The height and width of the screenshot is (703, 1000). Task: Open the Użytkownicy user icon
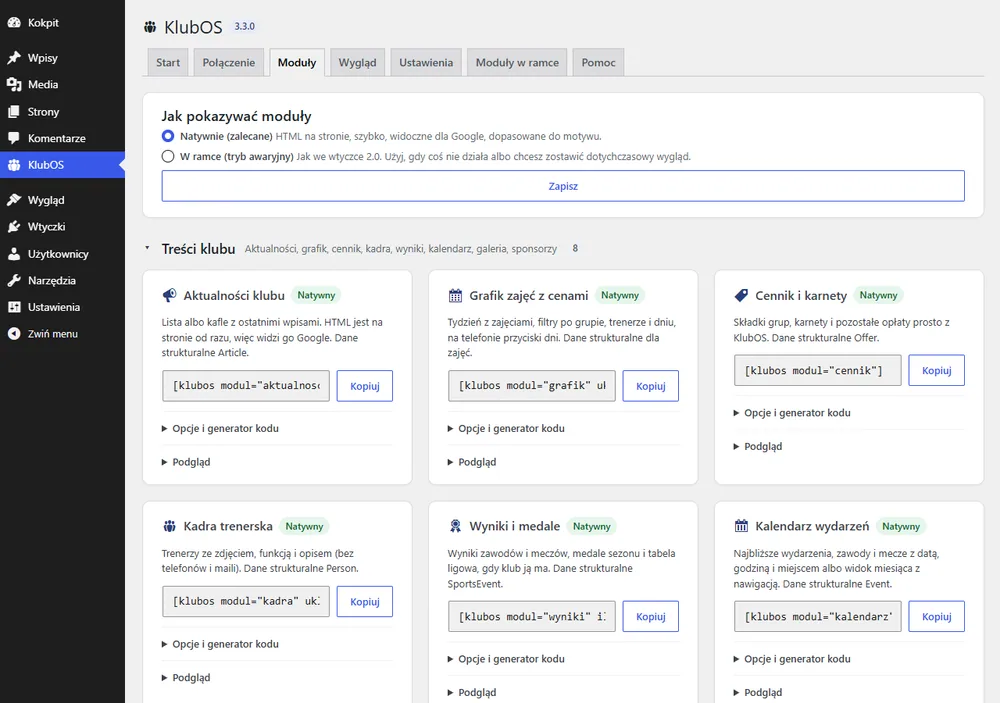pos(14,254)
